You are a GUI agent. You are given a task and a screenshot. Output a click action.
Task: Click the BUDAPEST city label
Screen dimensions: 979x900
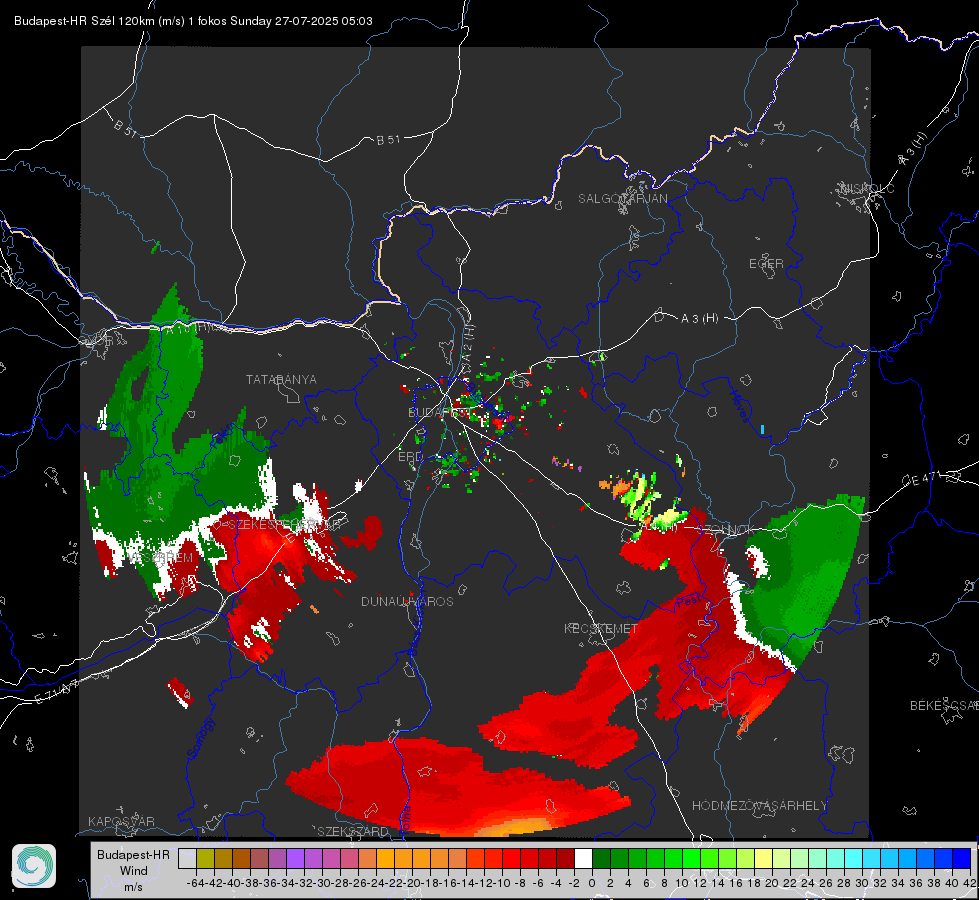pos(438,412)
